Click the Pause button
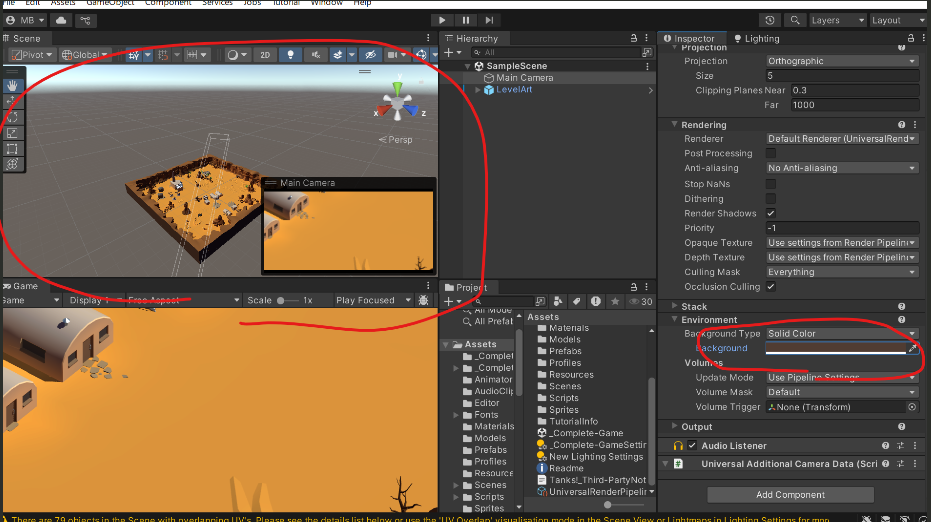Screen dimensions: 931x522 click(466, 20)
